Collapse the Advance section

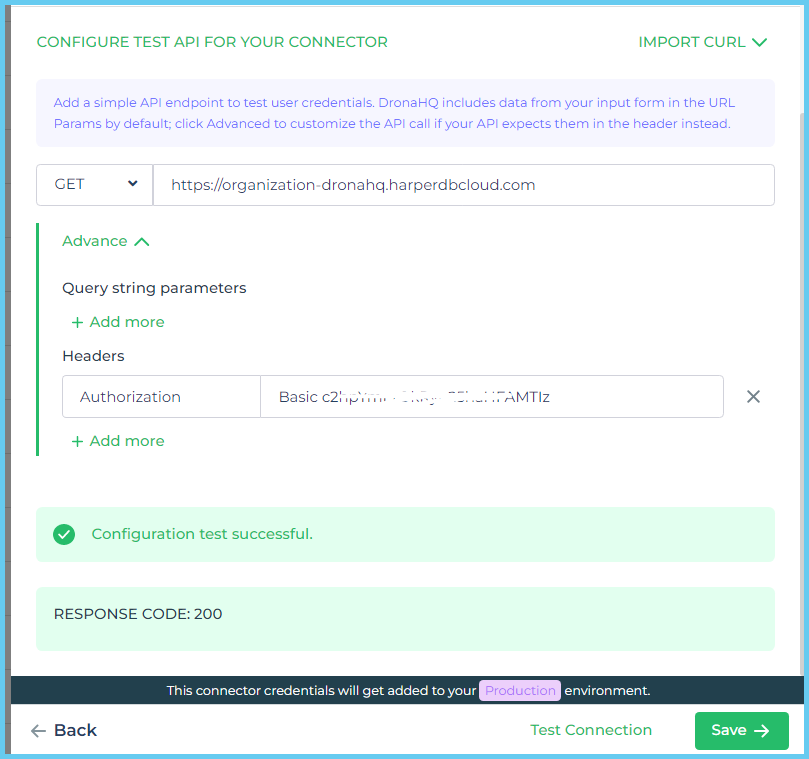105,240
